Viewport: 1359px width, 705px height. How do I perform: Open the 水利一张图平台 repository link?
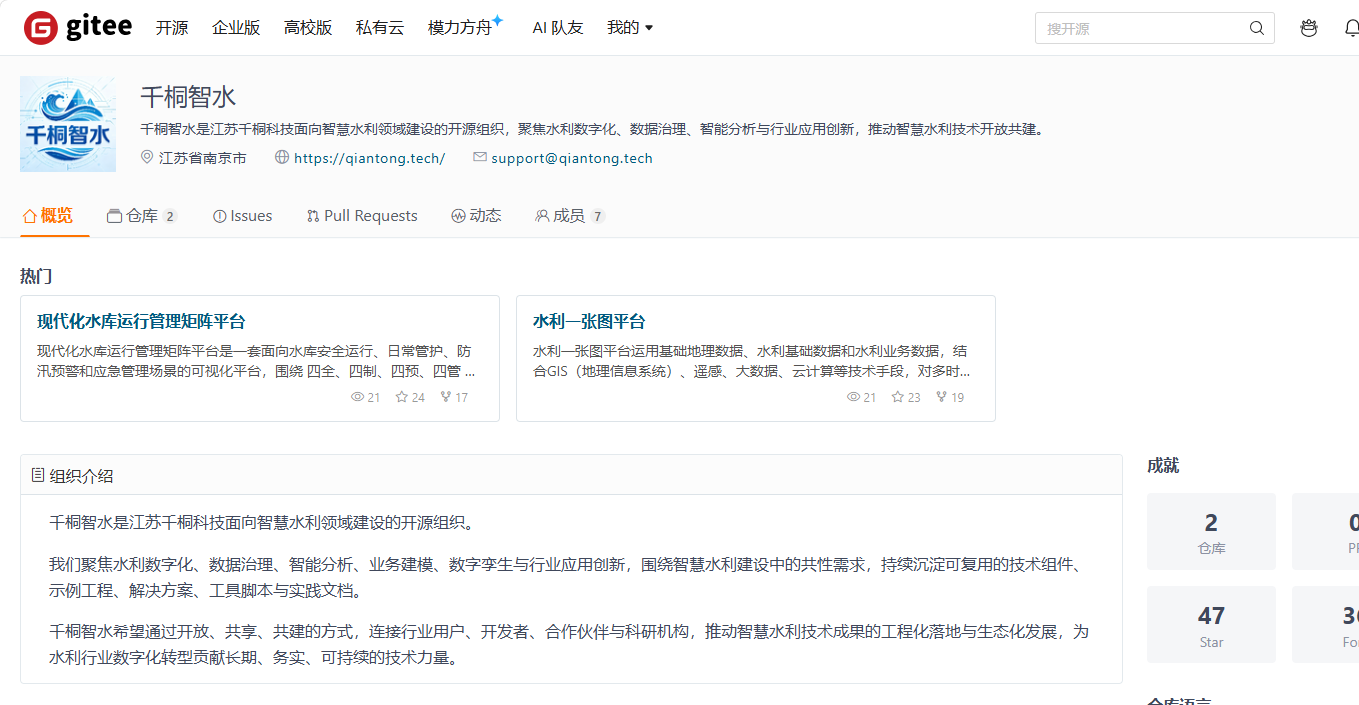pyautogui.click(x=589, y=322)
